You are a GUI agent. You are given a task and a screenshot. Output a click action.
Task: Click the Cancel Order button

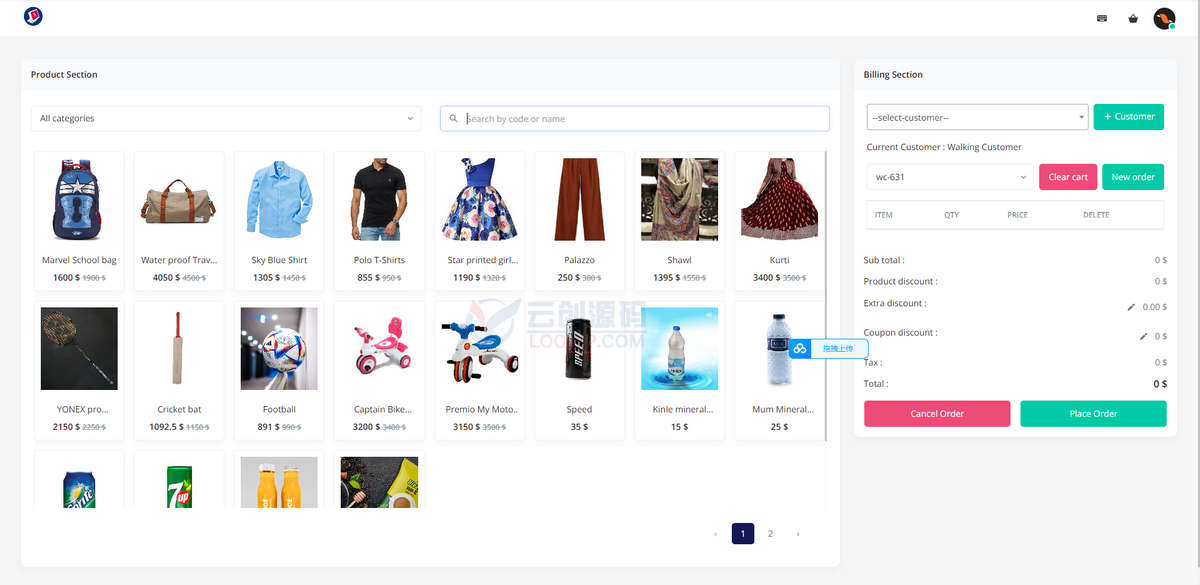(x=937, y=414)
